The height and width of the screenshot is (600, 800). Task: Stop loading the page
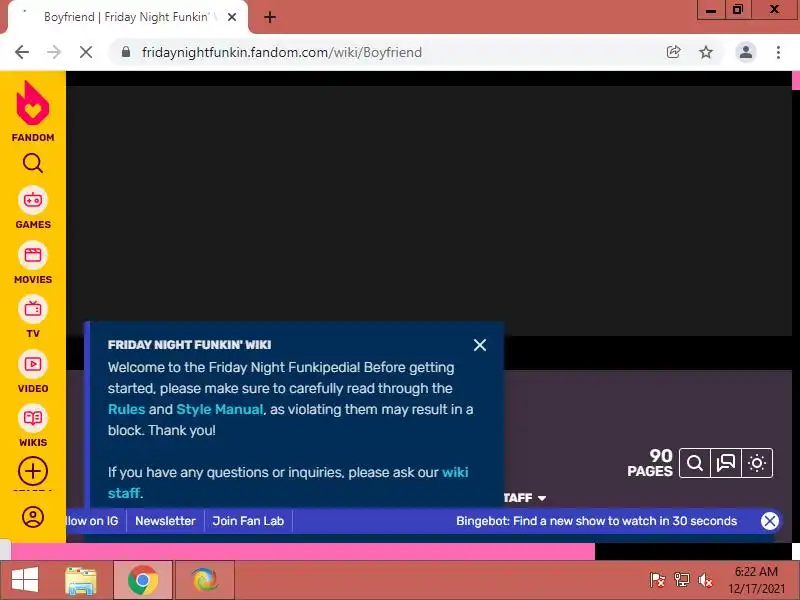click(x=86, y=52)
